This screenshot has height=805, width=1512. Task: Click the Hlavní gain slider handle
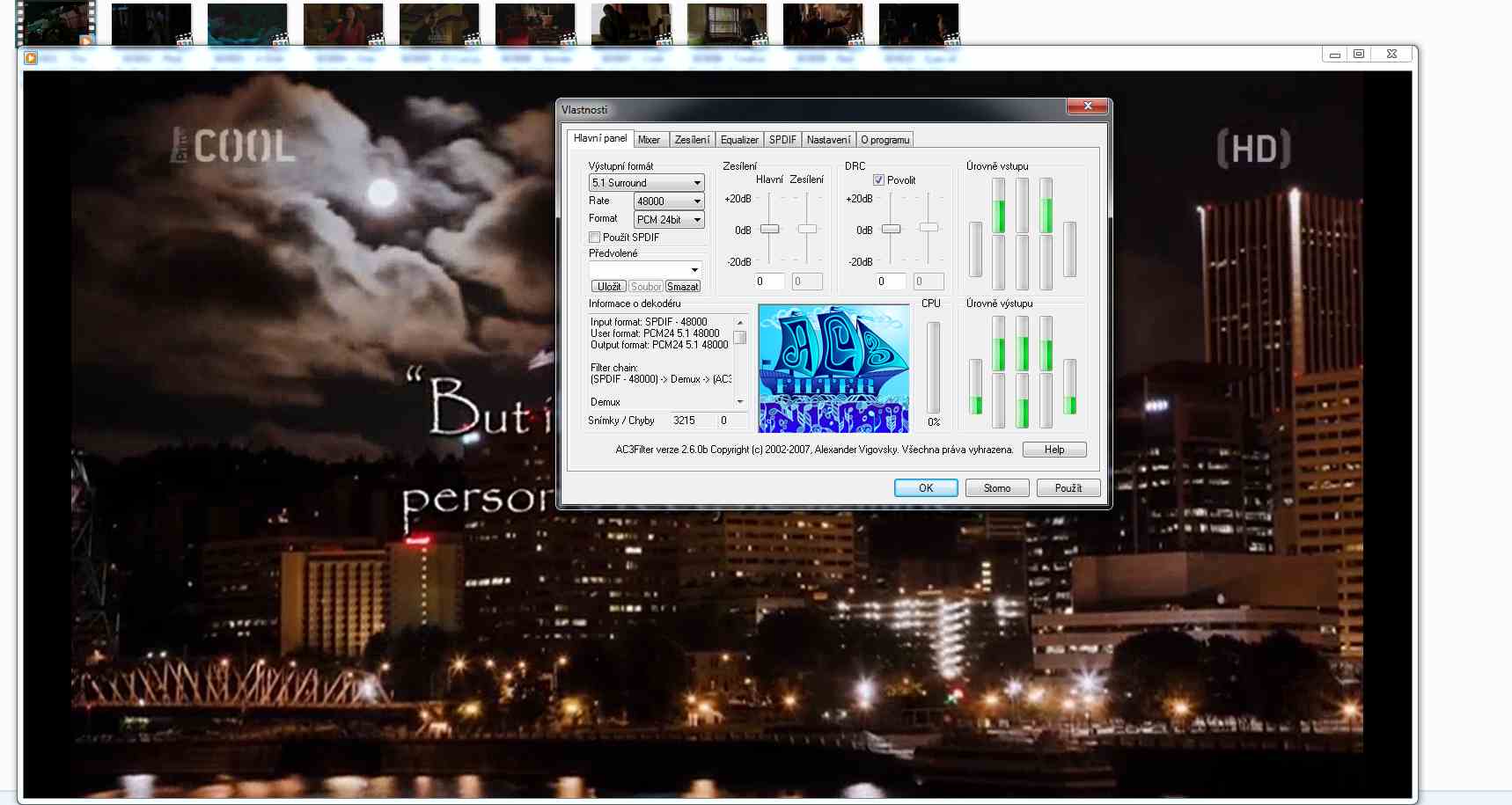pos(770,229)
